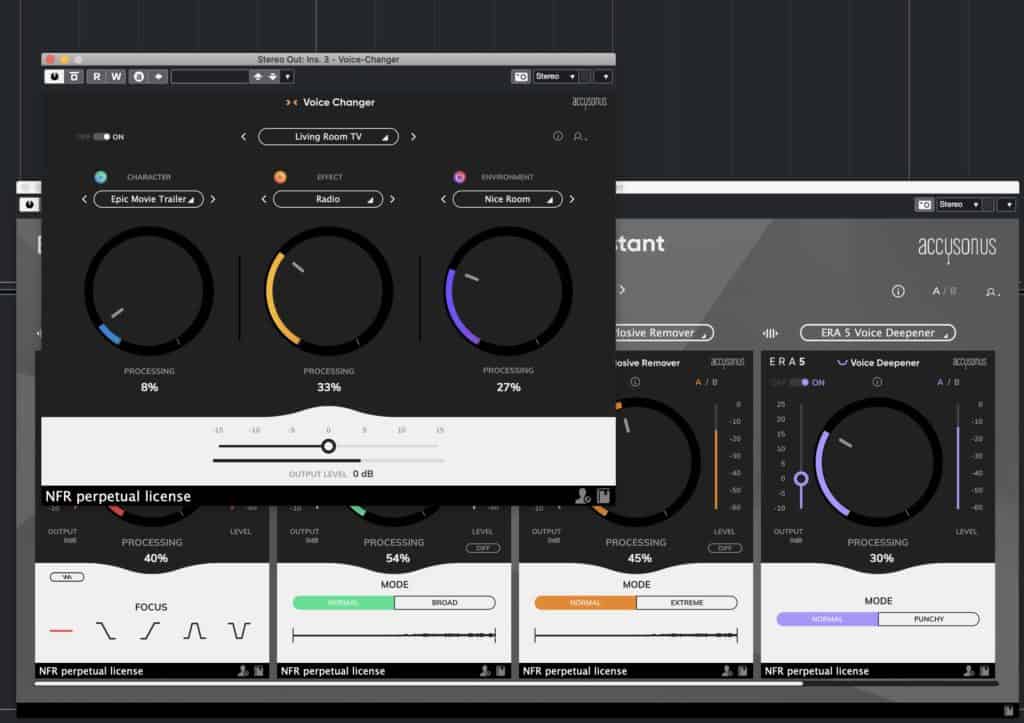1024x723 pixels.
Task: Select the flat red line Focus shape
Action: [61, 630]
